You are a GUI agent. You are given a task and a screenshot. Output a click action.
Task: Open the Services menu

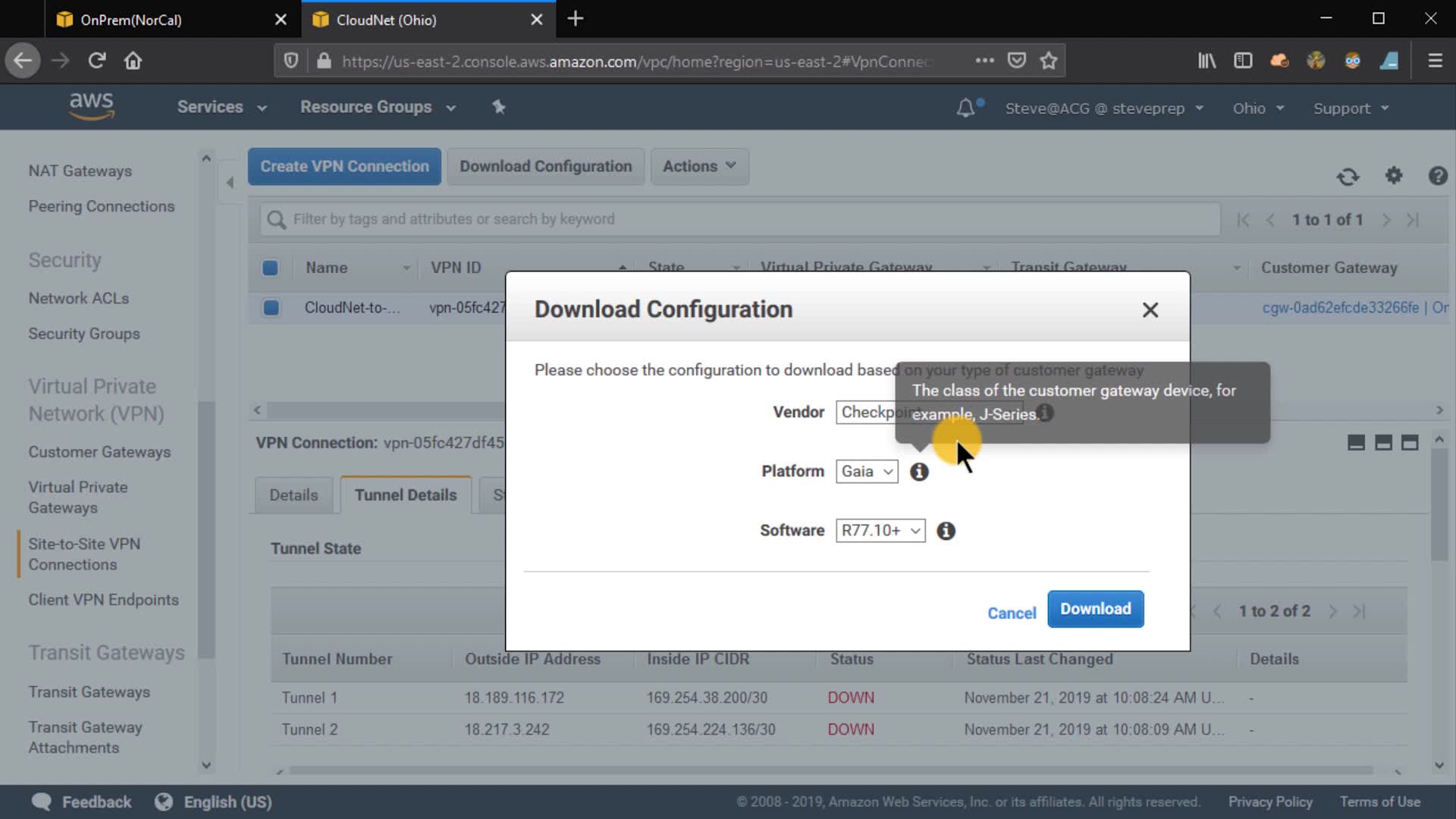221,107
